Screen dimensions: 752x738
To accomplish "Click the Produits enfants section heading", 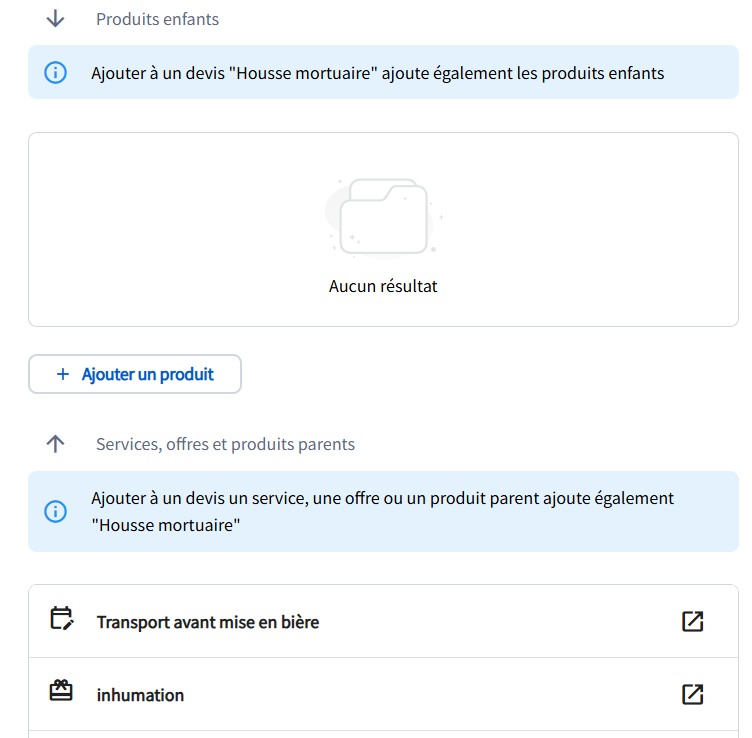I will 157,19.
